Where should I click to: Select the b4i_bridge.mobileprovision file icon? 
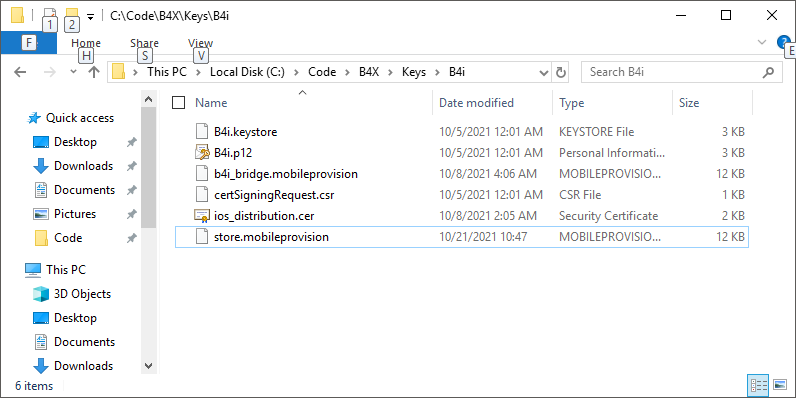click(202, 174)
